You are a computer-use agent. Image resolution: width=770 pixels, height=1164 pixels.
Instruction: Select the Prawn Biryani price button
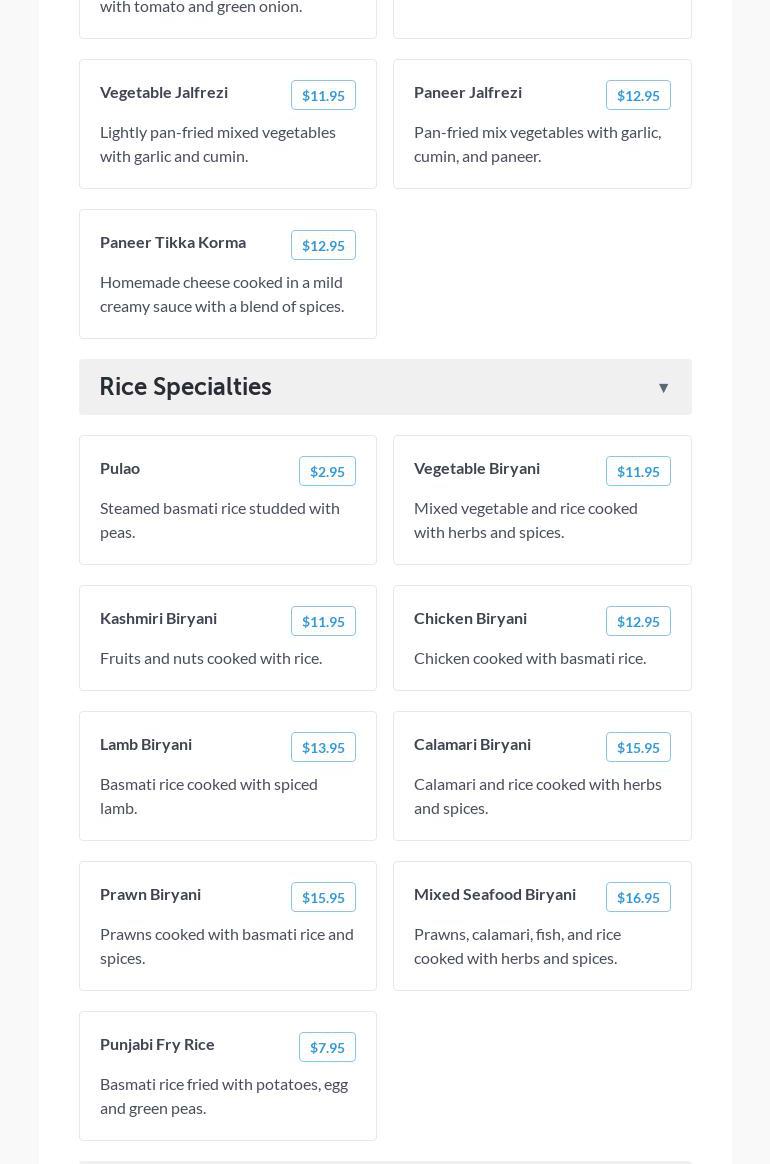323,898
